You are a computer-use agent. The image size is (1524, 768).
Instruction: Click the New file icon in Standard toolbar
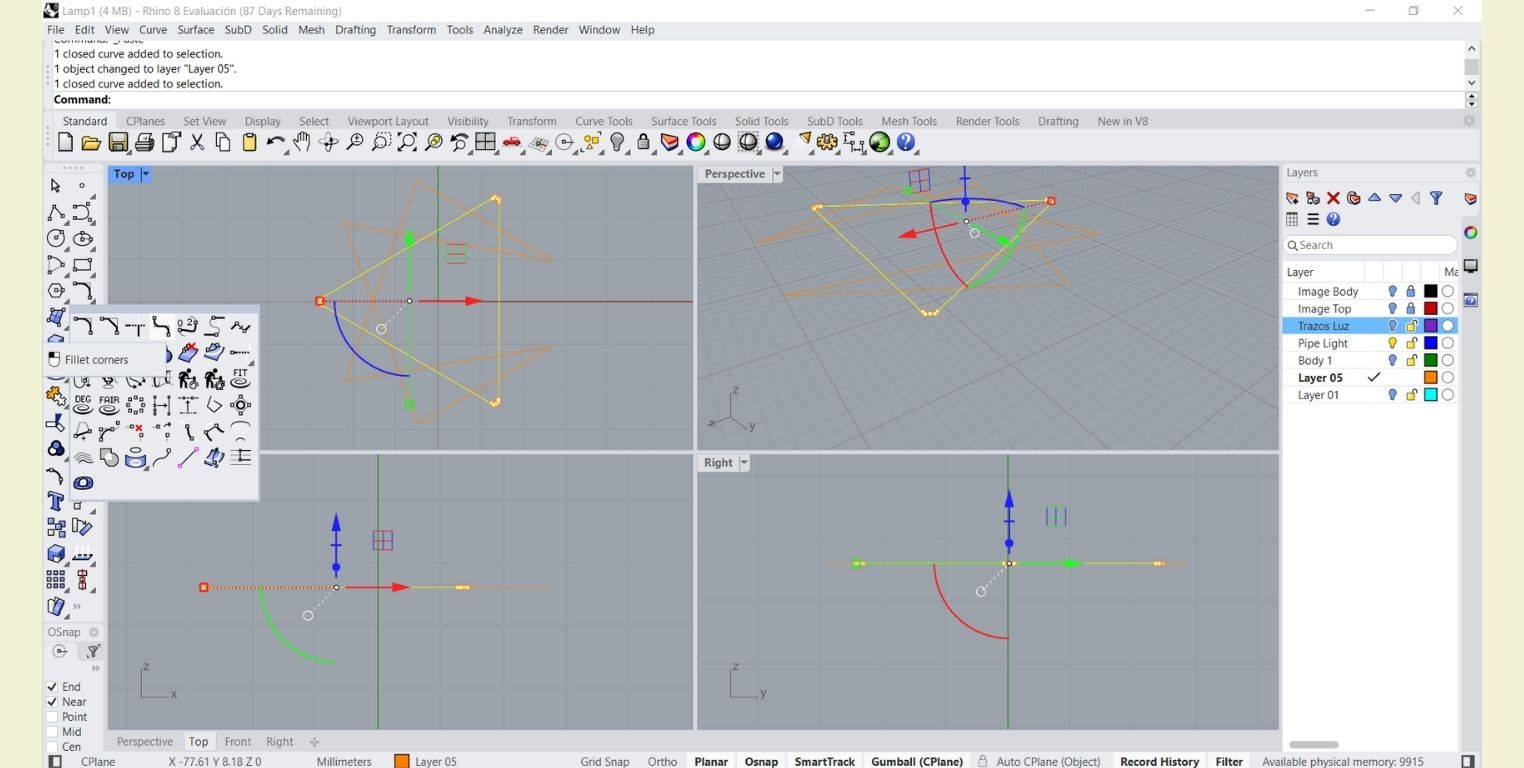(65, 143)
